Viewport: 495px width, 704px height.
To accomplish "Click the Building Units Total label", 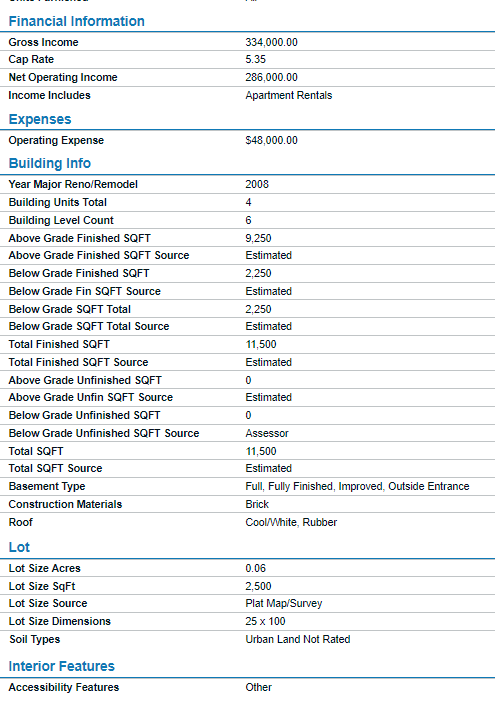I will pos(57,202).
